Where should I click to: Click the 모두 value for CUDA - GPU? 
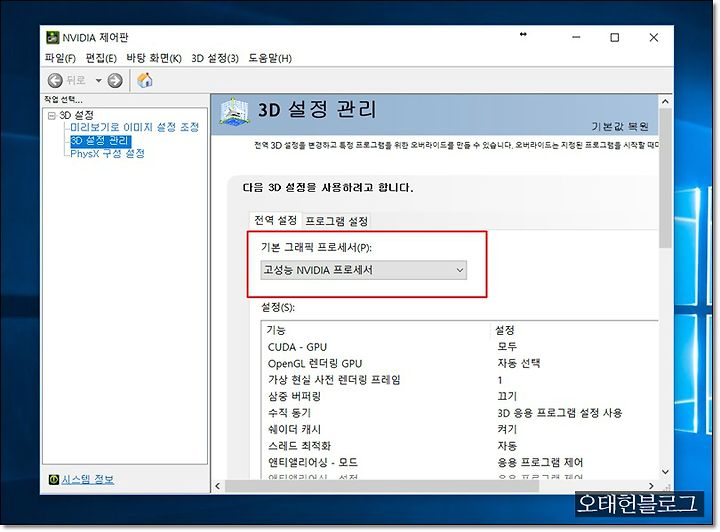pos(507,347)
